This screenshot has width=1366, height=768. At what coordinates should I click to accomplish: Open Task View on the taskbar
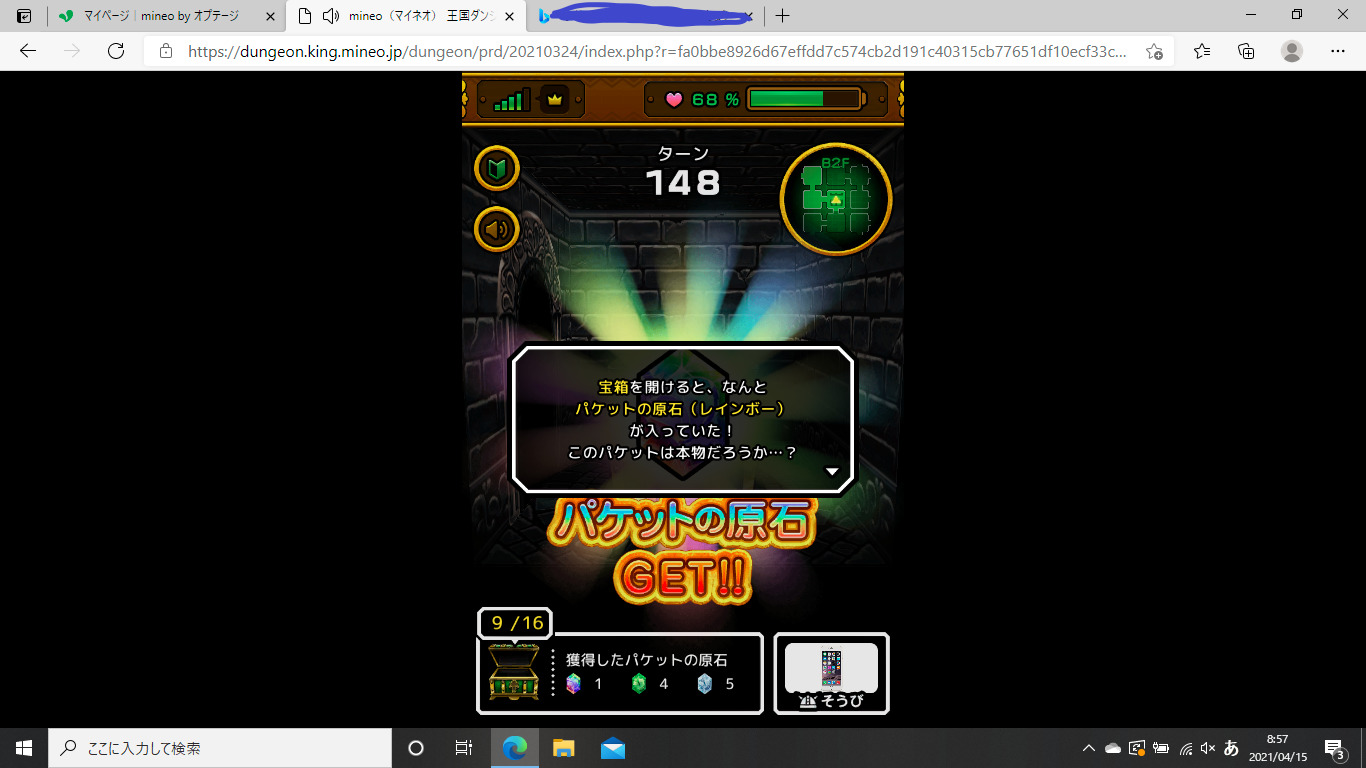click(464, 748)
